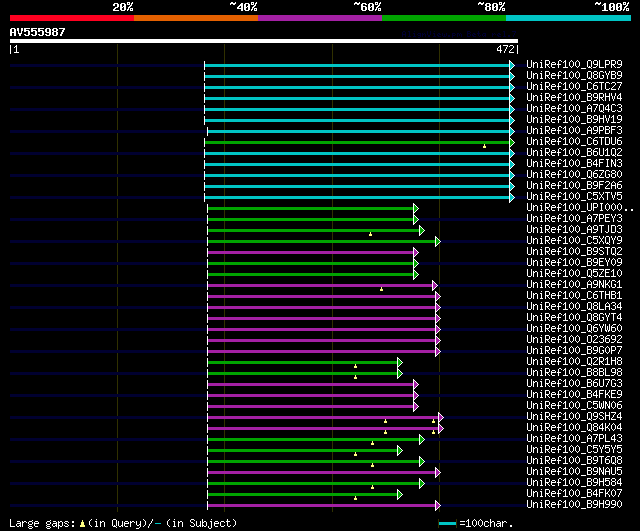Click the UniRef100_B4FK07 label
This screenshot has width=640, height=531.
click(x=574, y=494)
